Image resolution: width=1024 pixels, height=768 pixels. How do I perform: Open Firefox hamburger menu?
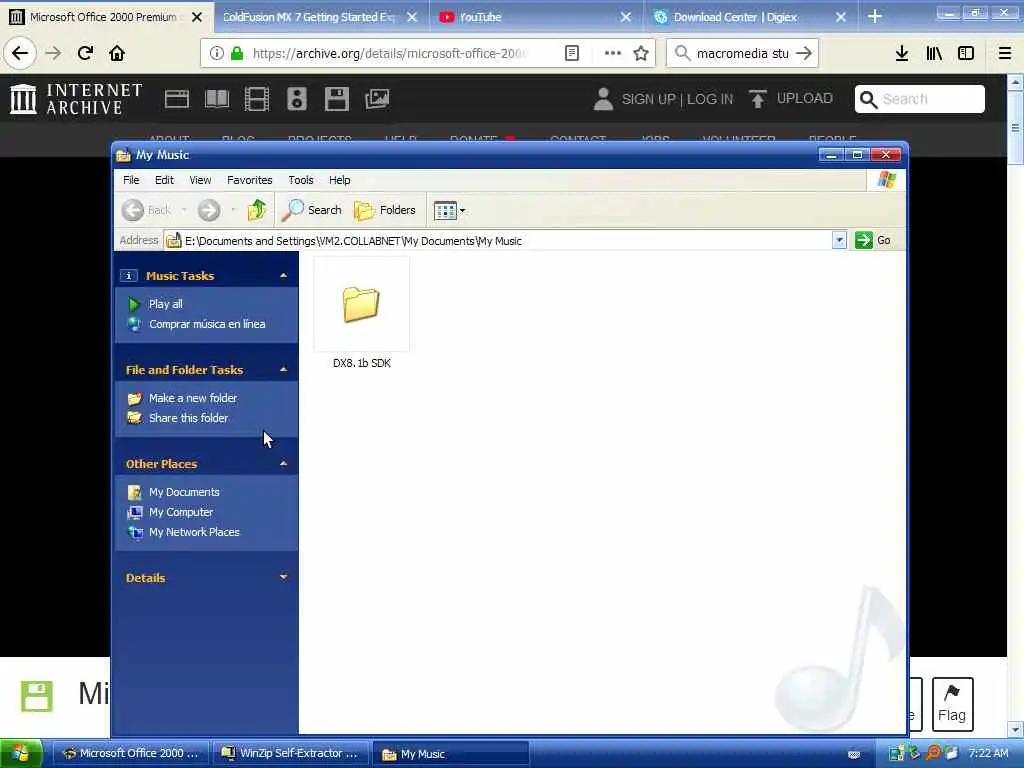[1005, 53]
